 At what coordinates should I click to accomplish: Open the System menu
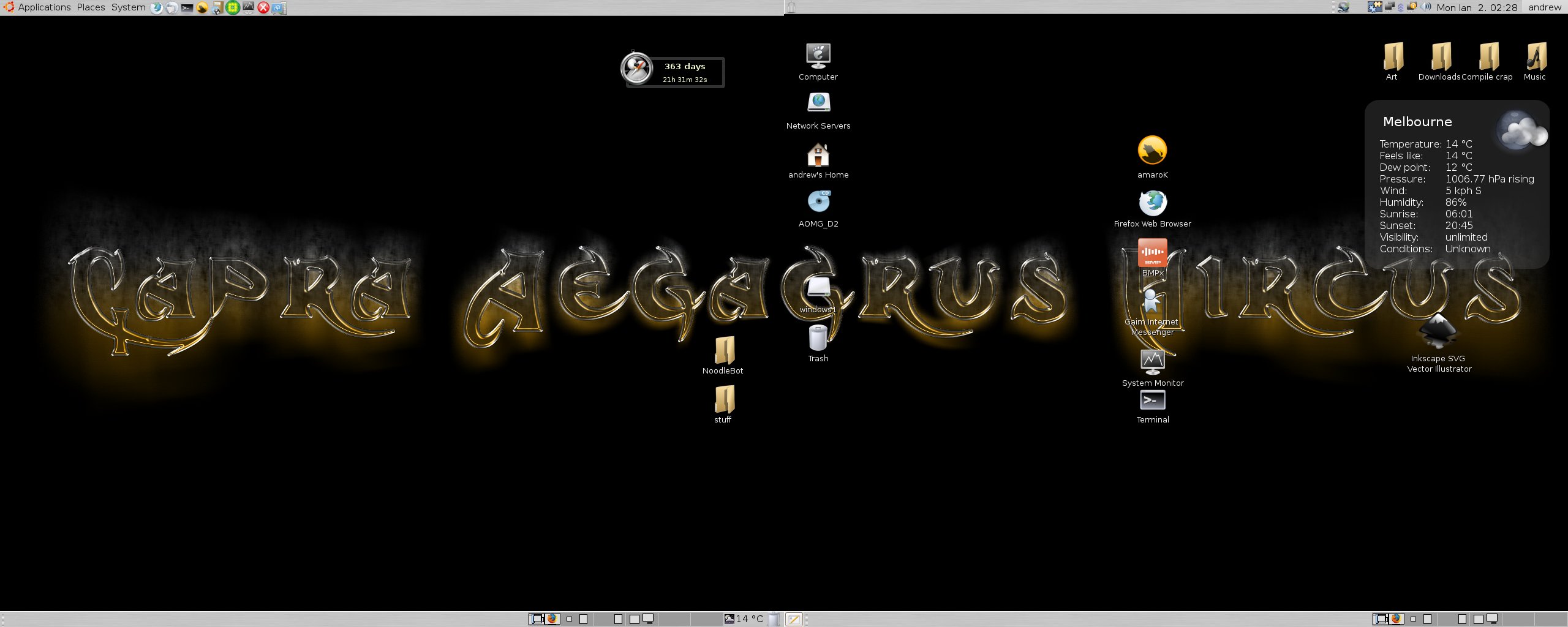(x=128, y=7)
